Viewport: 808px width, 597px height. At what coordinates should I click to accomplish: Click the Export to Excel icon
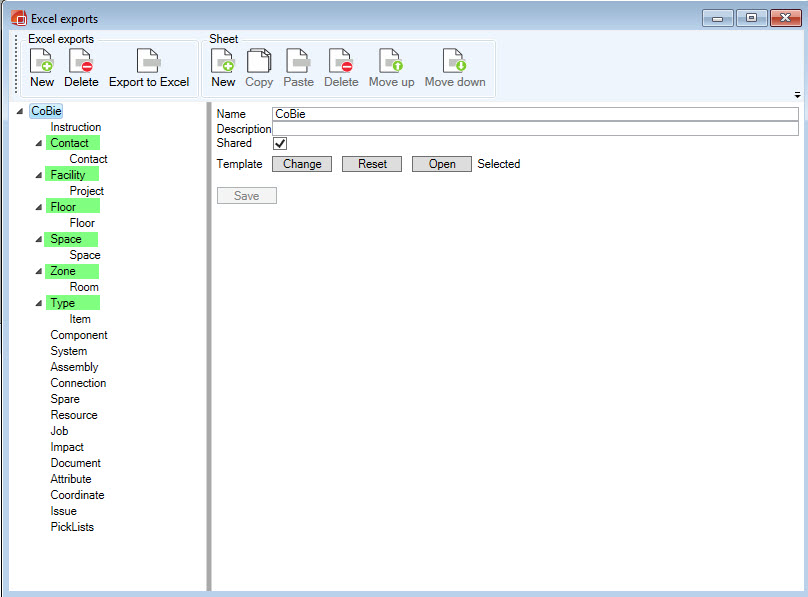pyautogui.click(x=148, y=63)
